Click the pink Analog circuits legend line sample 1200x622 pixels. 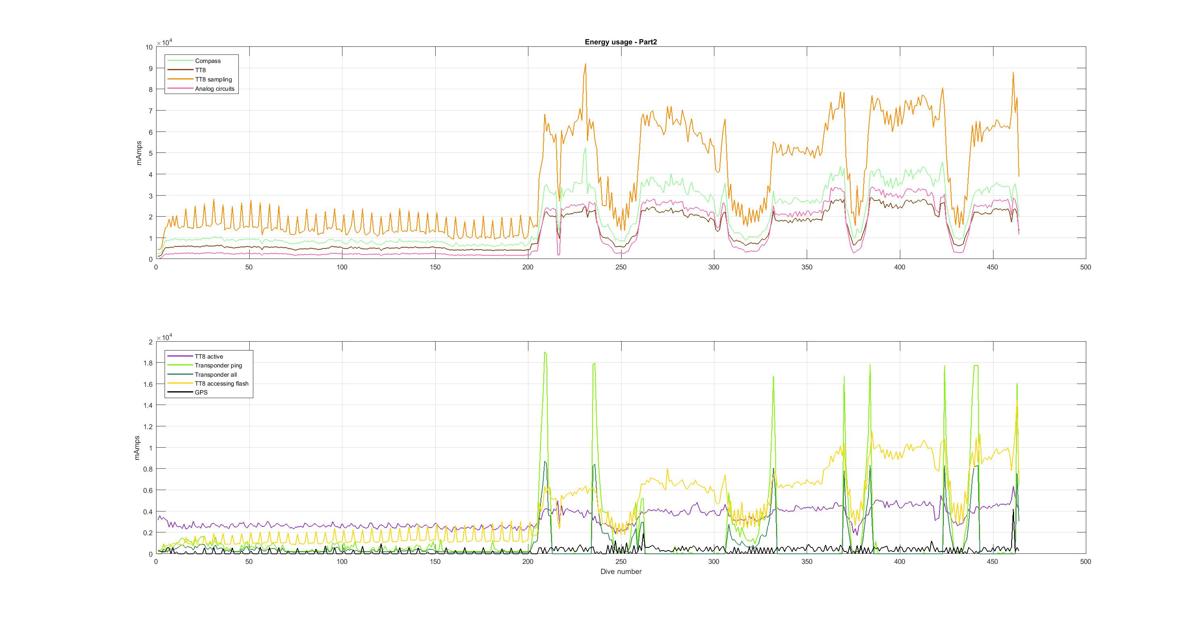point(180,88)
